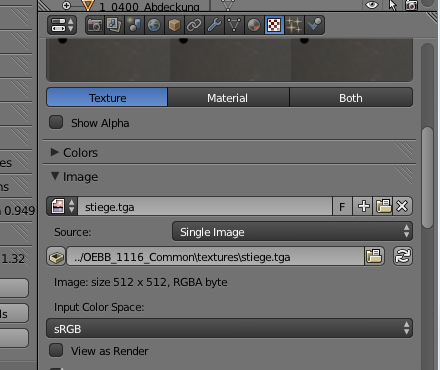Open the Render Layers properties tab
The width and height of the screenshot is (440, 370).
pos(114,25)
